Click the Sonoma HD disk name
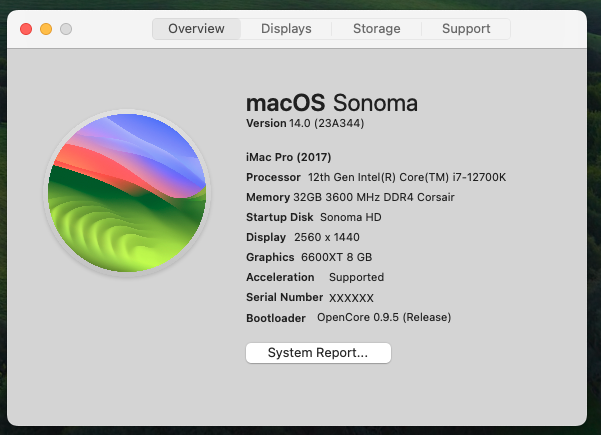The width and height of the screenshot is (601, 435). point(351,217)
